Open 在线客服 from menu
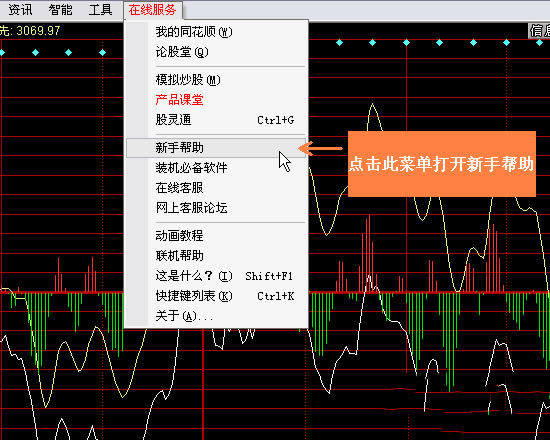Viewport: 550px width, 440px height. pos(216,188)
